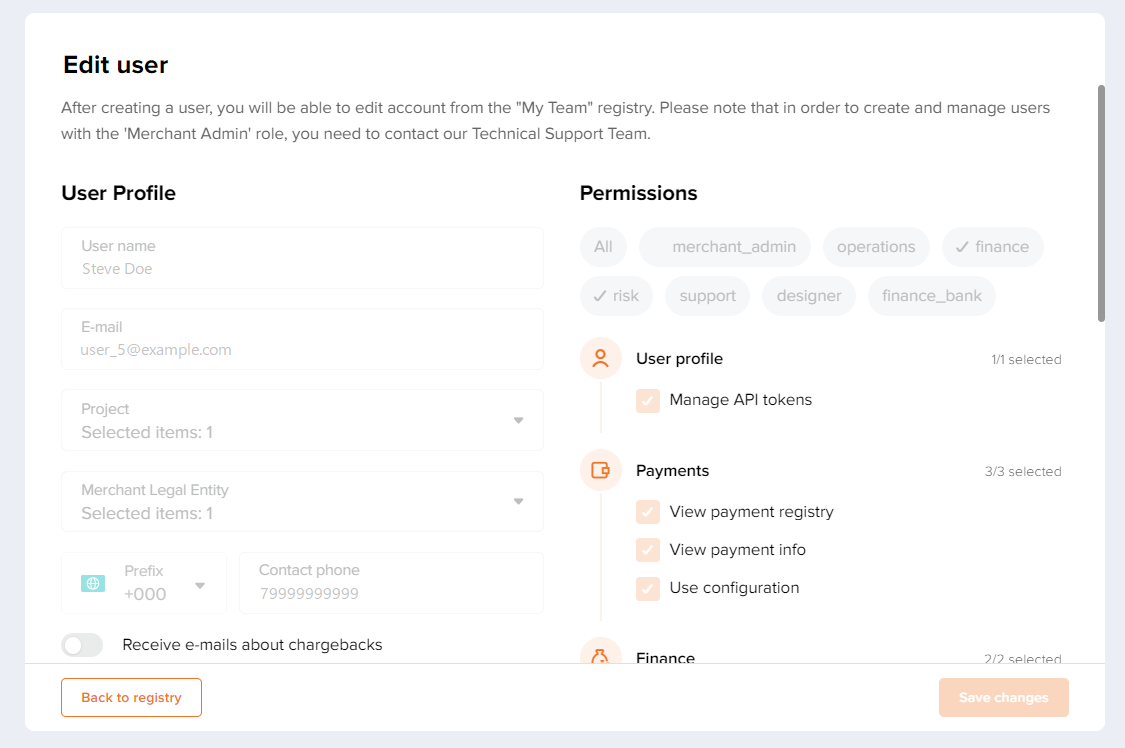The width and height of the screenshot is (1125, 748).
Task: Open the Project dropdown
Action: [x=302, y=420]
